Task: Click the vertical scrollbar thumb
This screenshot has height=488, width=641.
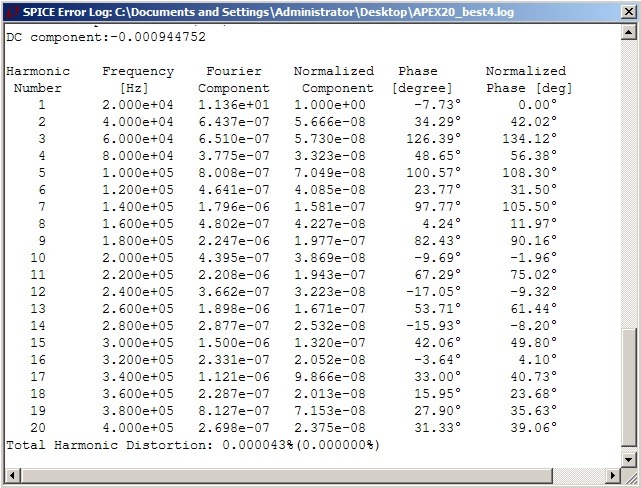Action: pyautogui.click(x=629, y=387)
